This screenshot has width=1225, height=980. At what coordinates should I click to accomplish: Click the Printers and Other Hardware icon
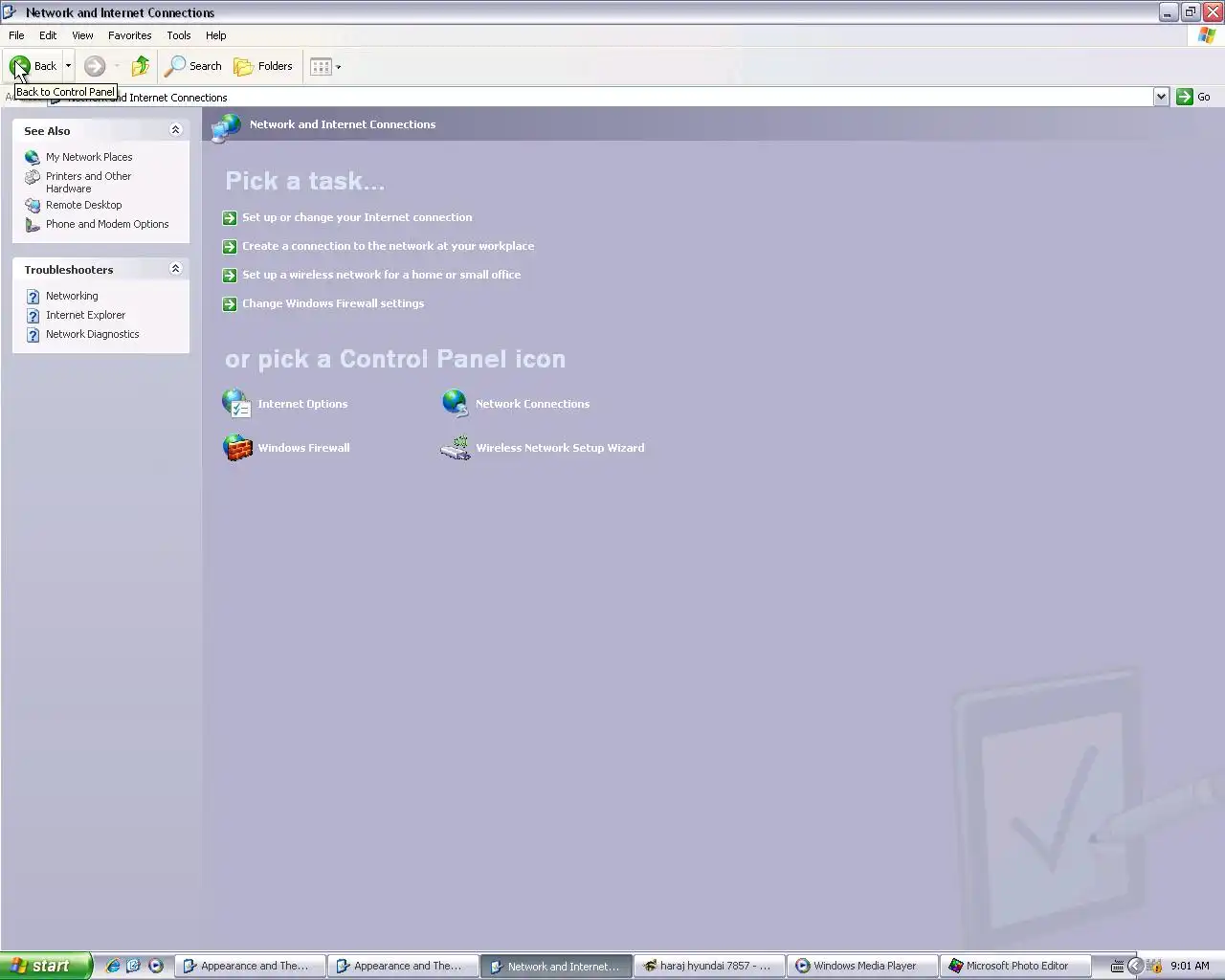(33, 177)
